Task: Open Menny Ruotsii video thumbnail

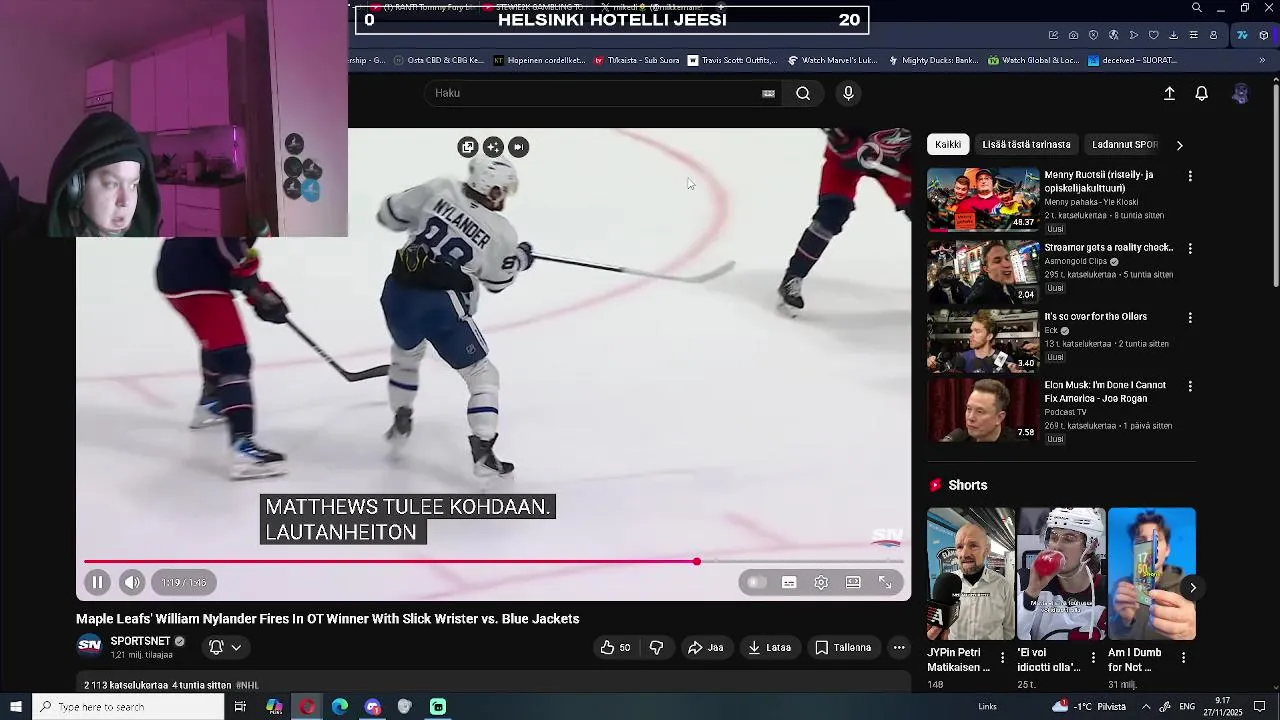Action: click(983, 199)
